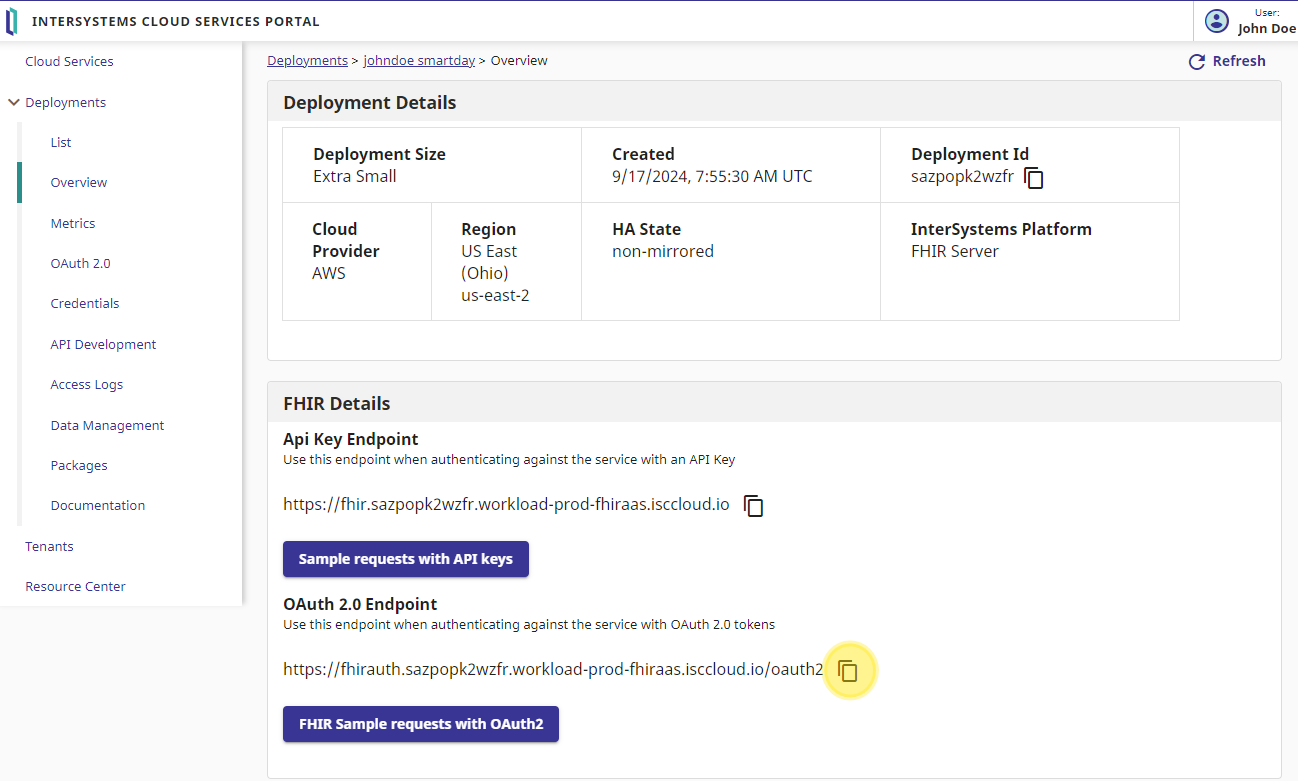This screenshot has height=781, width=1298.
Task: Click the non-mirrored HA State value
Action: (x=663, y=251)
